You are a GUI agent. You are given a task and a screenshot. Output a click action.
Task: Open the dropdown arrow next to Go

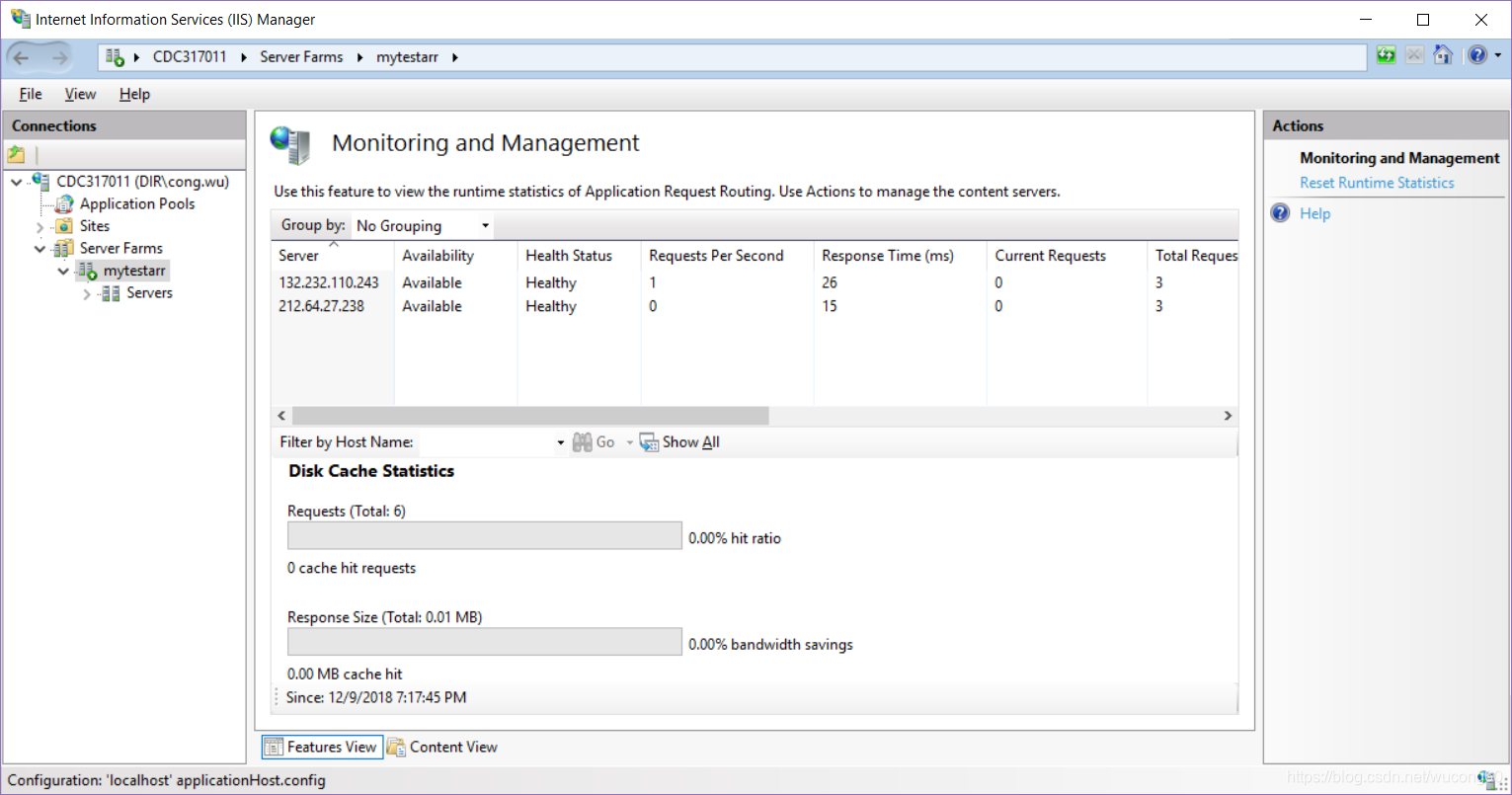tap(629, 442)
